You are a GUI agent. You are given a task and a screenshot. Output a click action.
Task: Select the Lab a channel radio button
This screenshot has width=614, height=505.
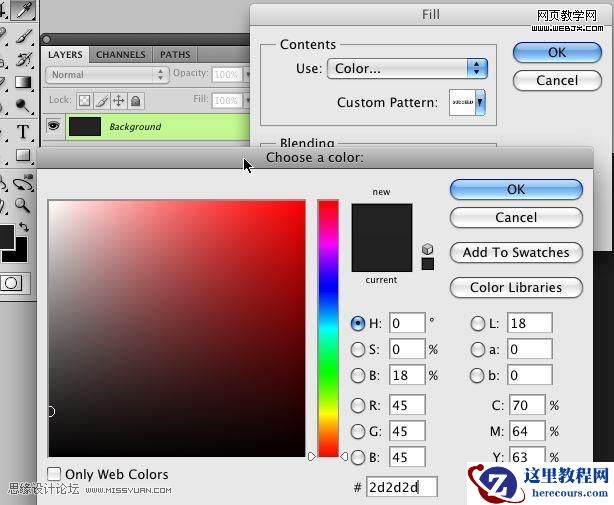tap(477, 349)
